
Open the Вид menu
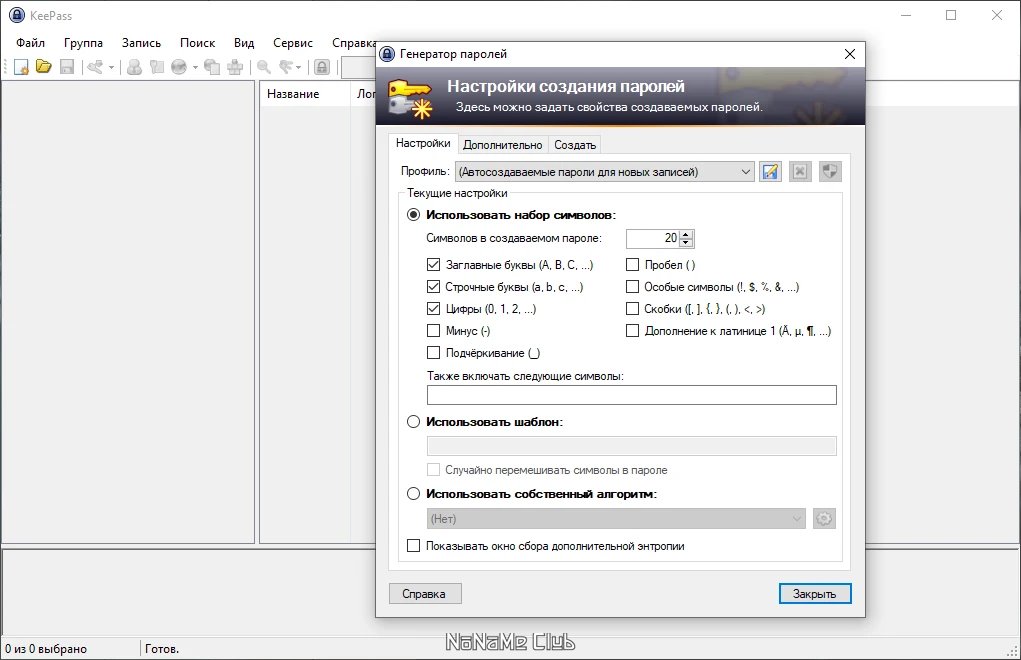coord(244,43)
